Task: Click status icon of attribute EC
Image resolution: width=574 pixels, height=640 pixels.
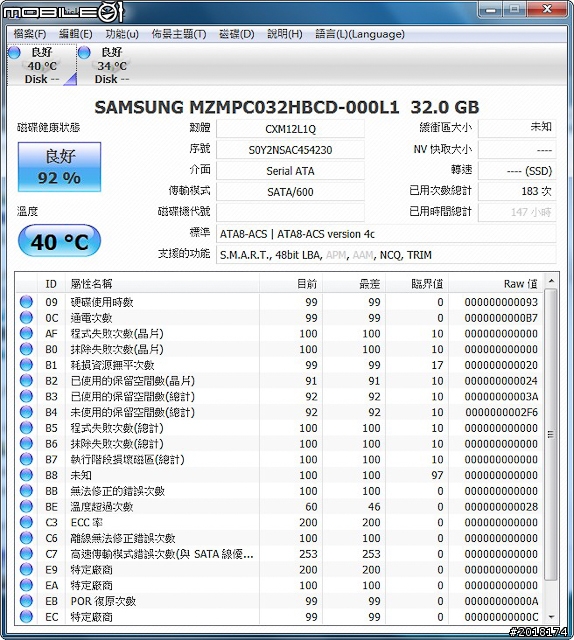Action: point(26,617)
